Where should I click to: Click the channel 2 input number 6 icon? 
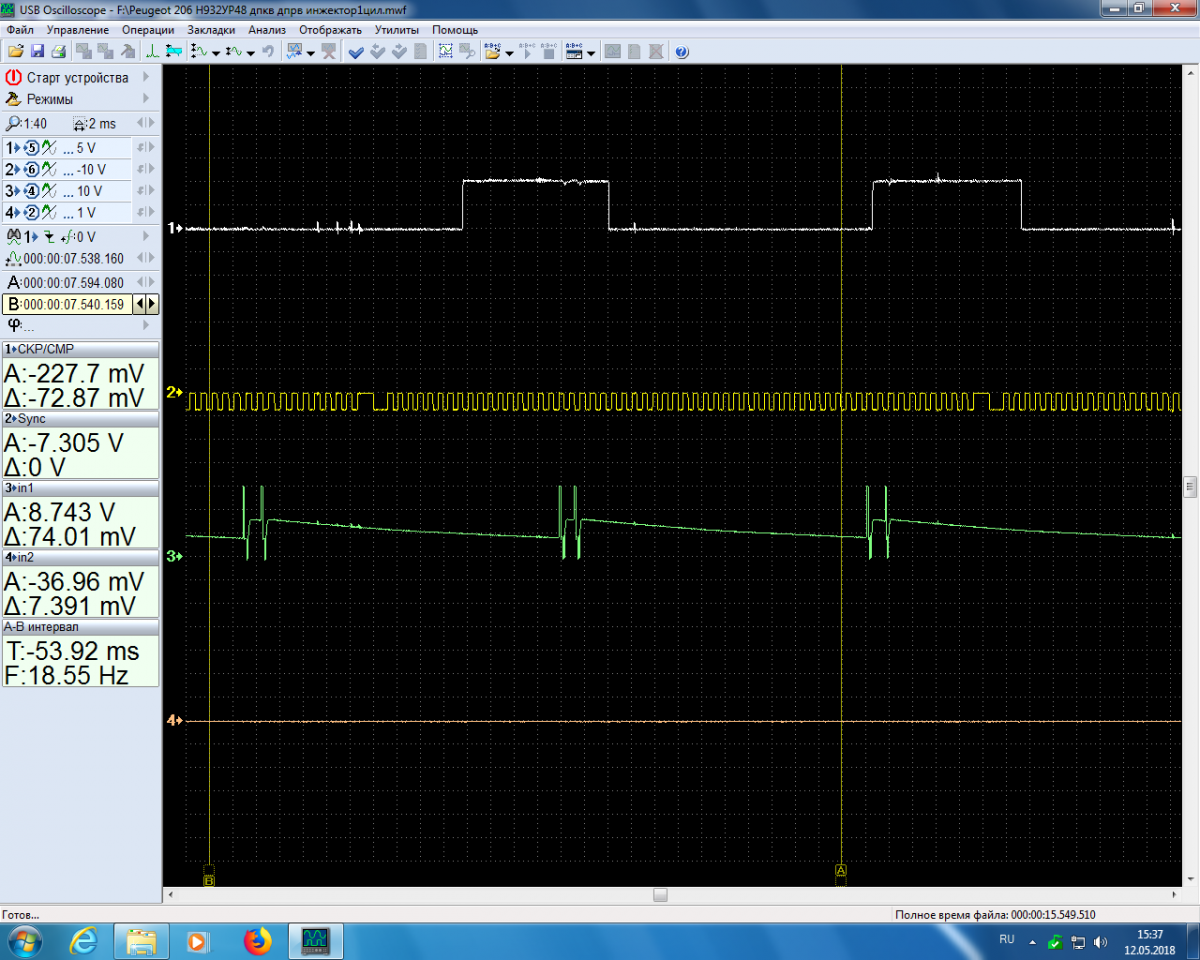click(x=30, y=169)
